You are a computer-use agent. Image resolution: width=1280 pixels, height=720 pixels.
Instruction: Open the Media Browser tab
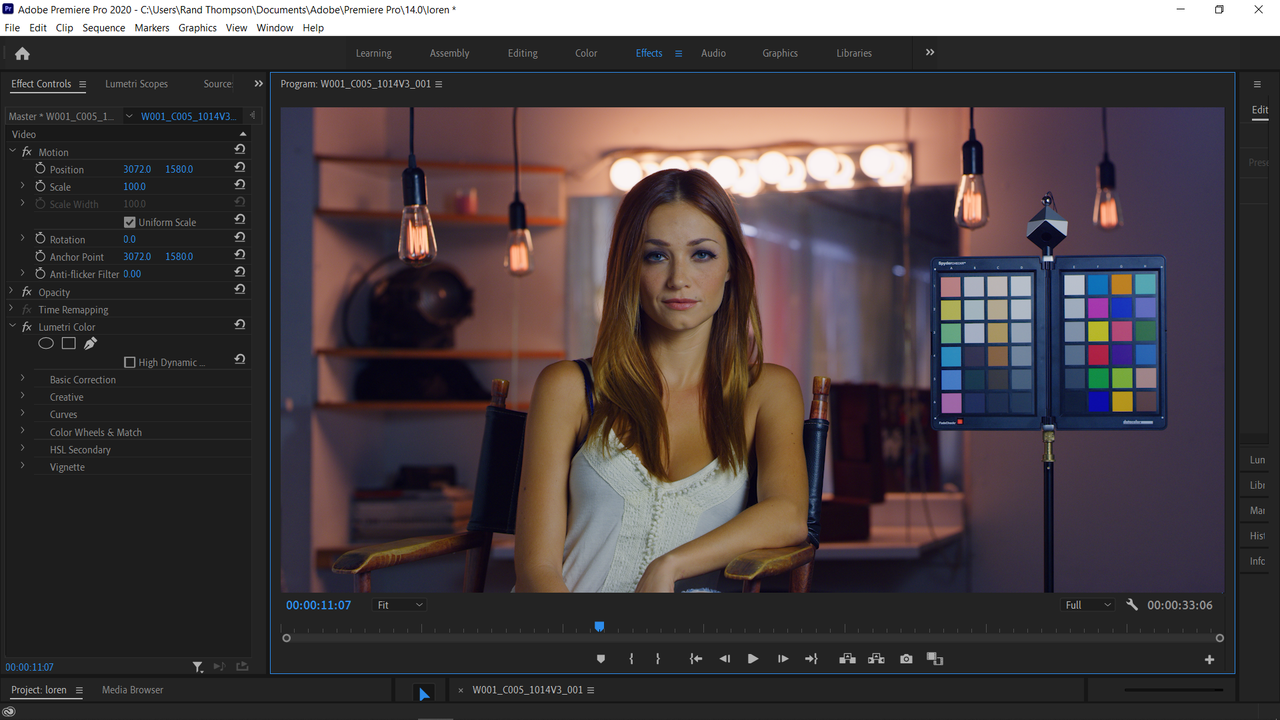132,690
